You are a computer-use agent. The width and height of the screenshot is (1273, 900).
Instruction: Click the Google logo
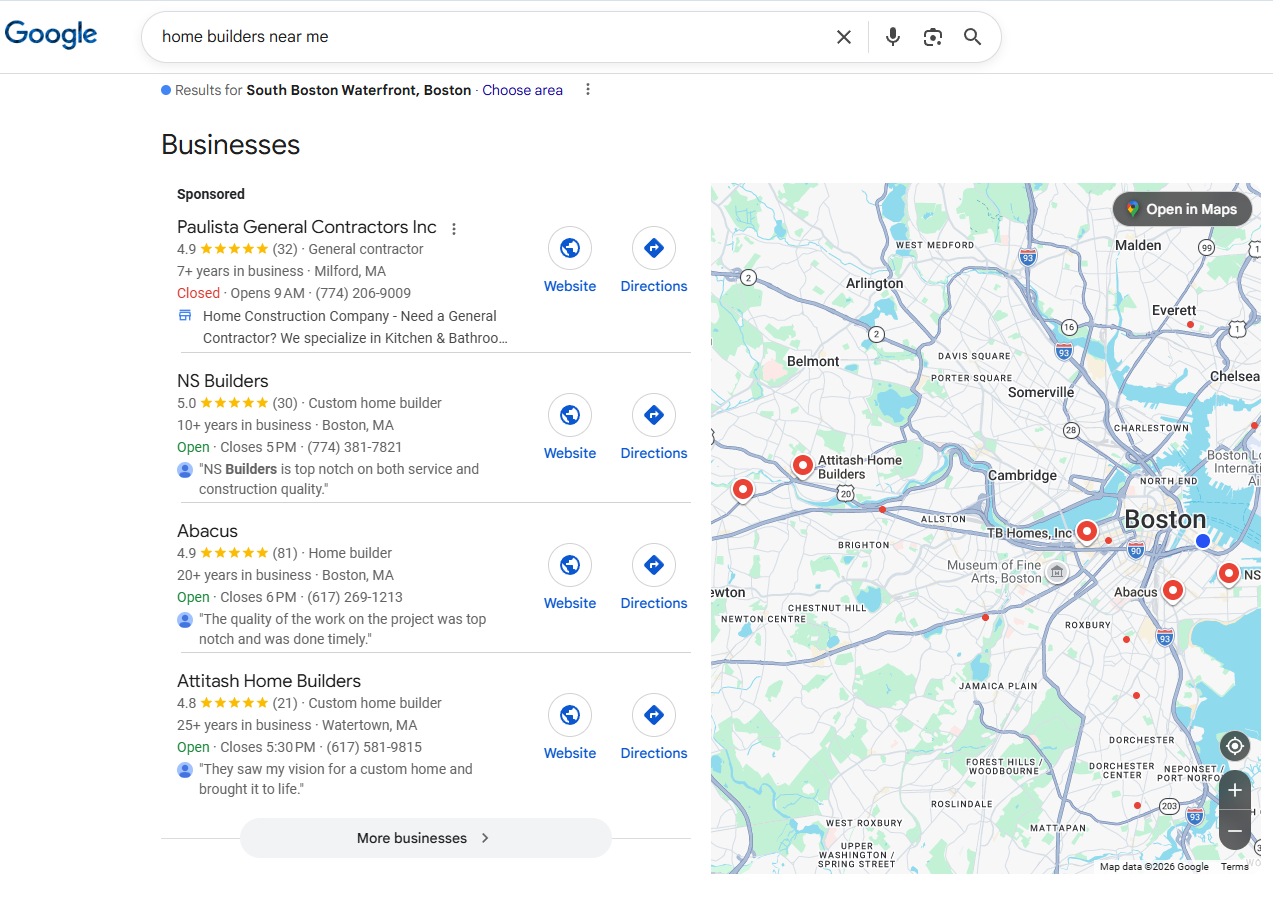point(51,35)
